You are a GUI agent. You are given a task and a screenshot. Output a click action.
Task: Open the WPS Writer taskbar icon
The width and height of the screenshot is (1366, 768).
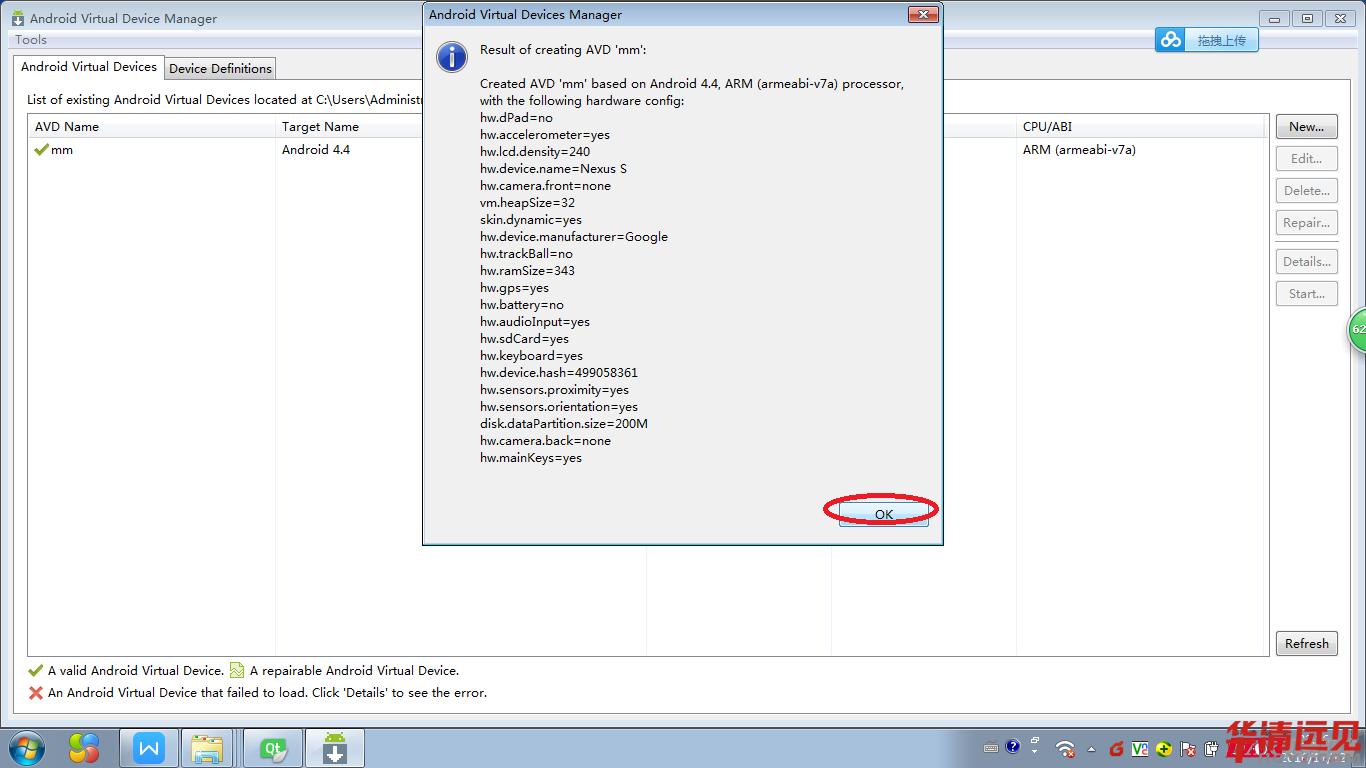click(x=149, y=748)
